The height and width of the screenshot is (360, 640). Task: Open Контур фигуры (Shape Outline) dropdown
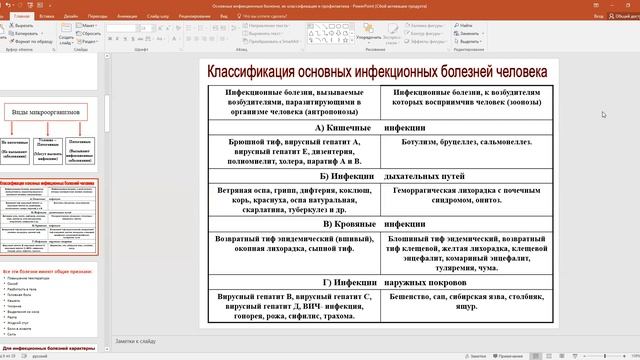[x=424, y=33]
